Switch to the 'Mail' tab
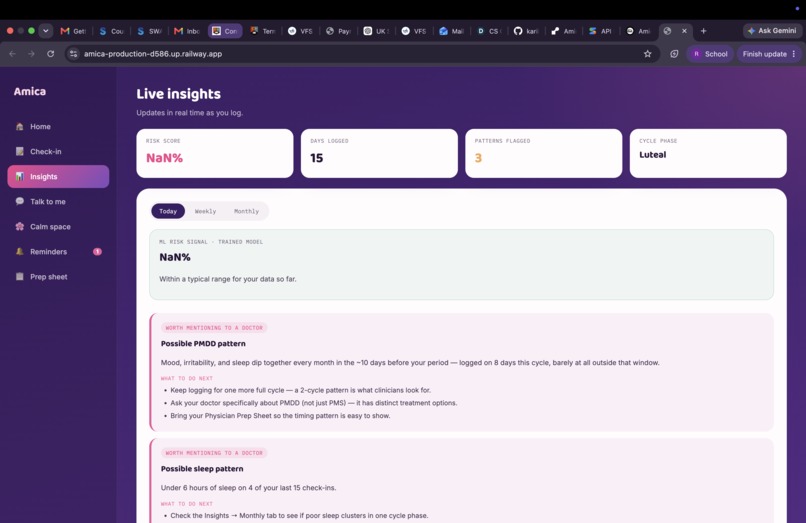 point(452,31)
